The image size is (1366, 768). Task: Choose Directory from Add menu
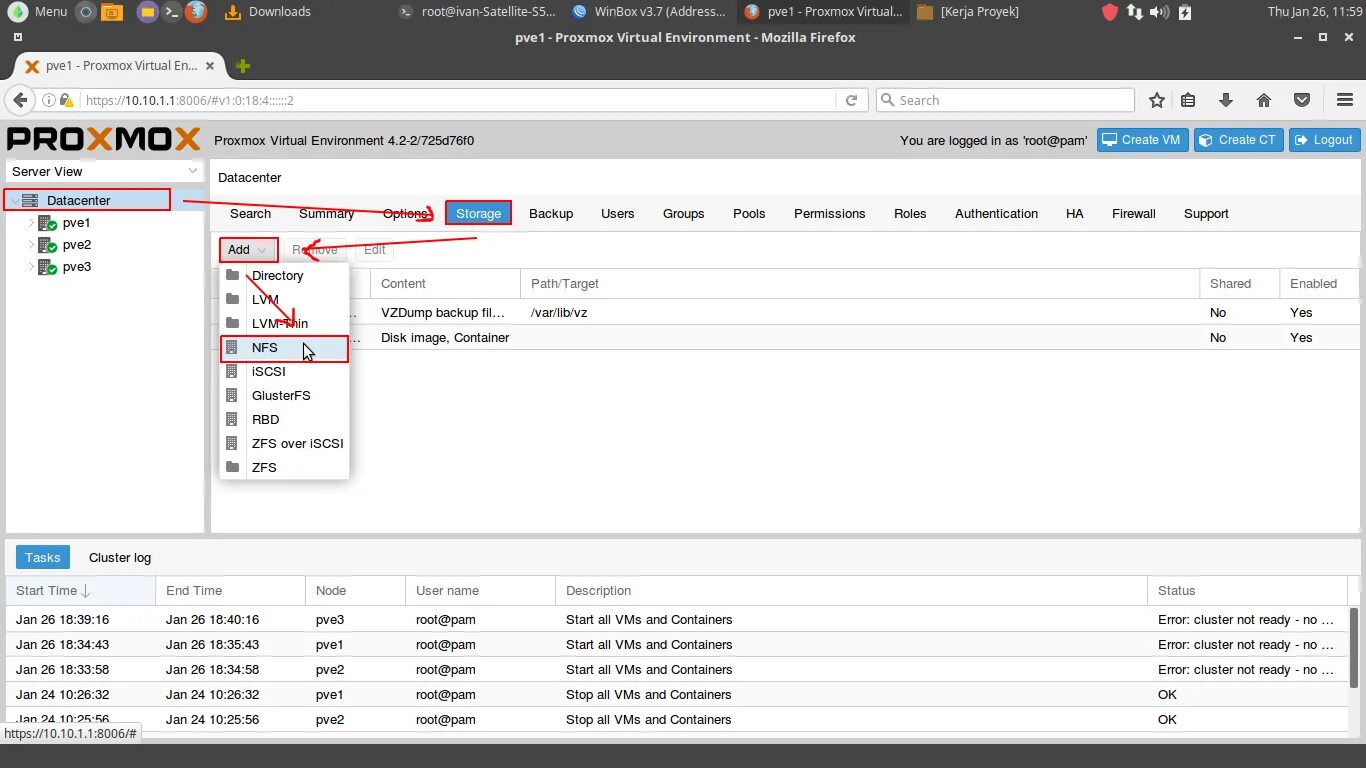[284, 275]
